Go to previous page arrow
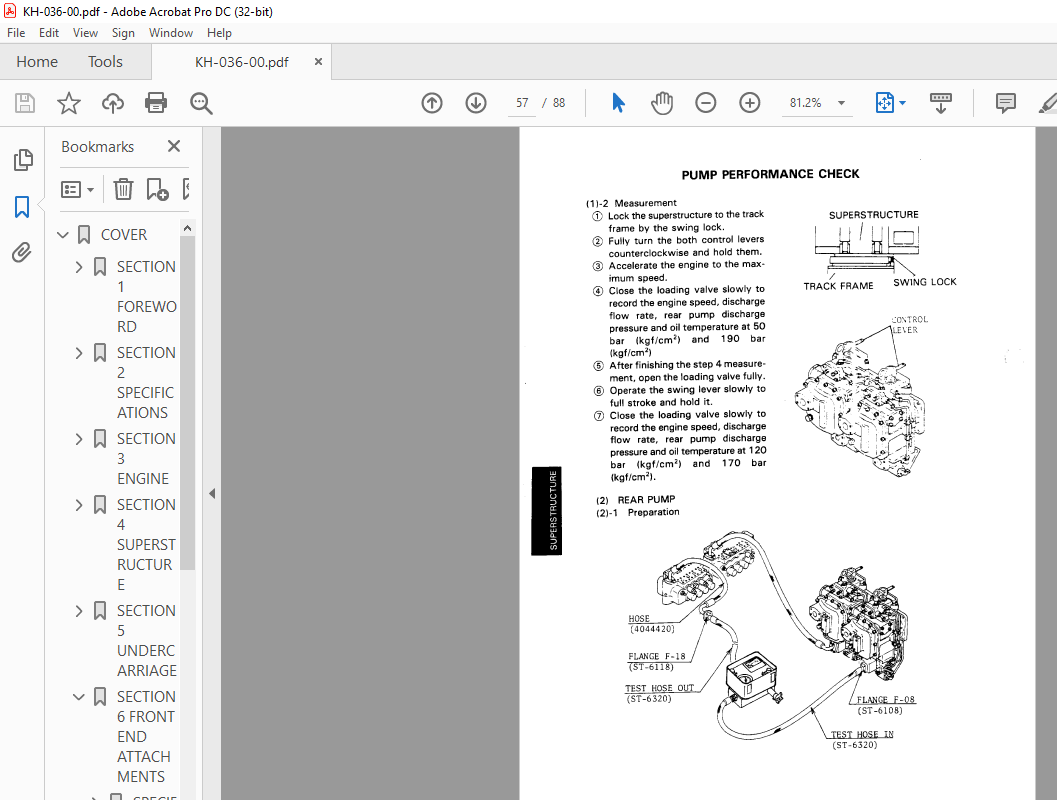Image resolution: width=1057 pixels, height=800 pixels. [432, 103]
